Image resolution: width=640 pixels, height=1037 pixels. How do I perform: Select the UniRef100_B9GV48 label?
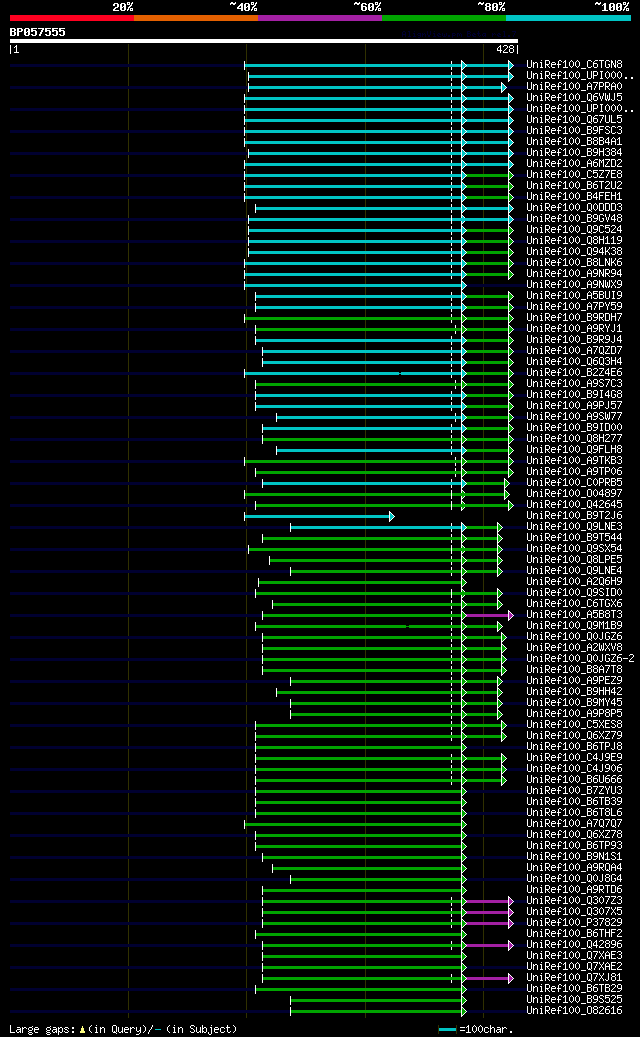point(574,218)
